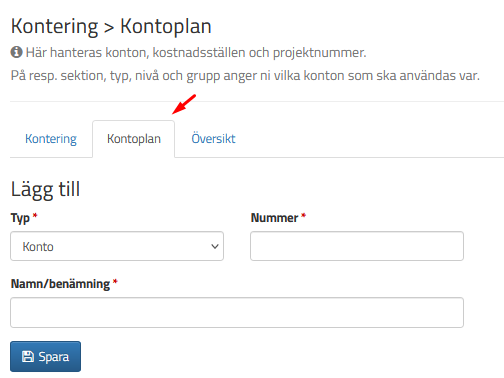Image resolution: width=504 pixels, height=378 pixels.
Task: Click the Kontering > Kontoplan page heading
Action: [111, 26]
